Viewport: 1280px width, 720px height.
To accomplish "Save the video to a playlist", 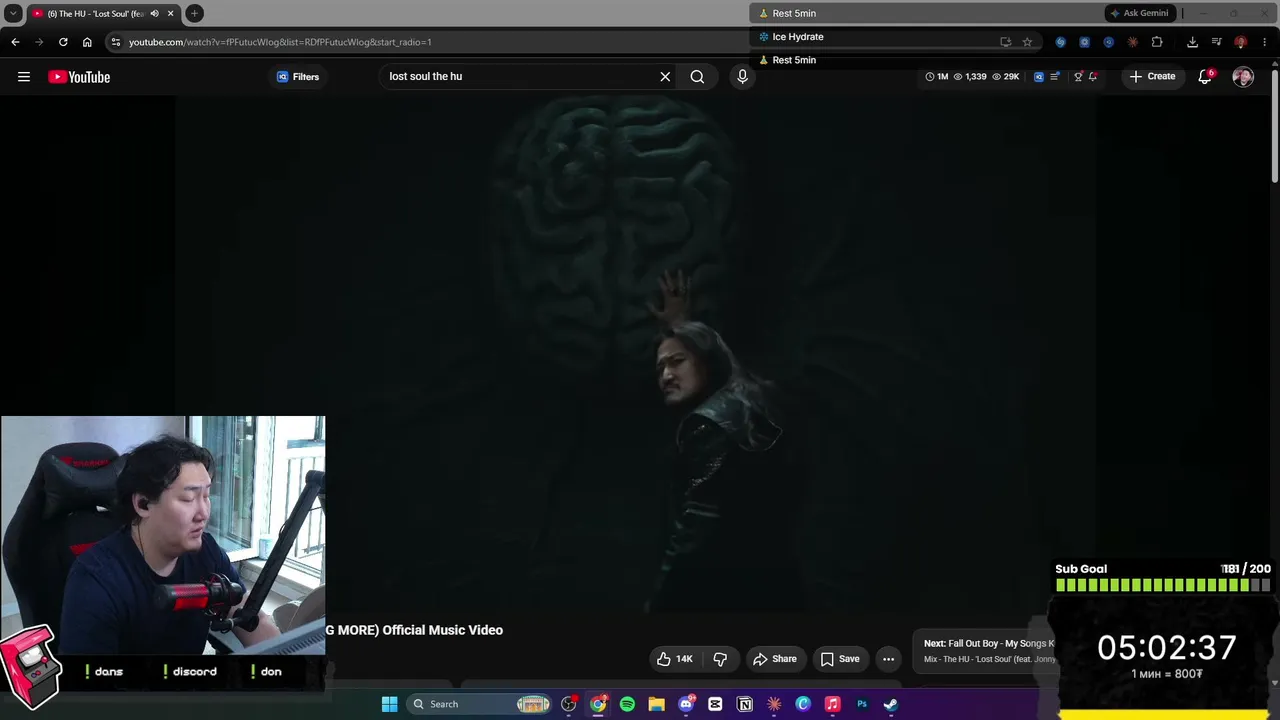I will click(x=840, y=659).
